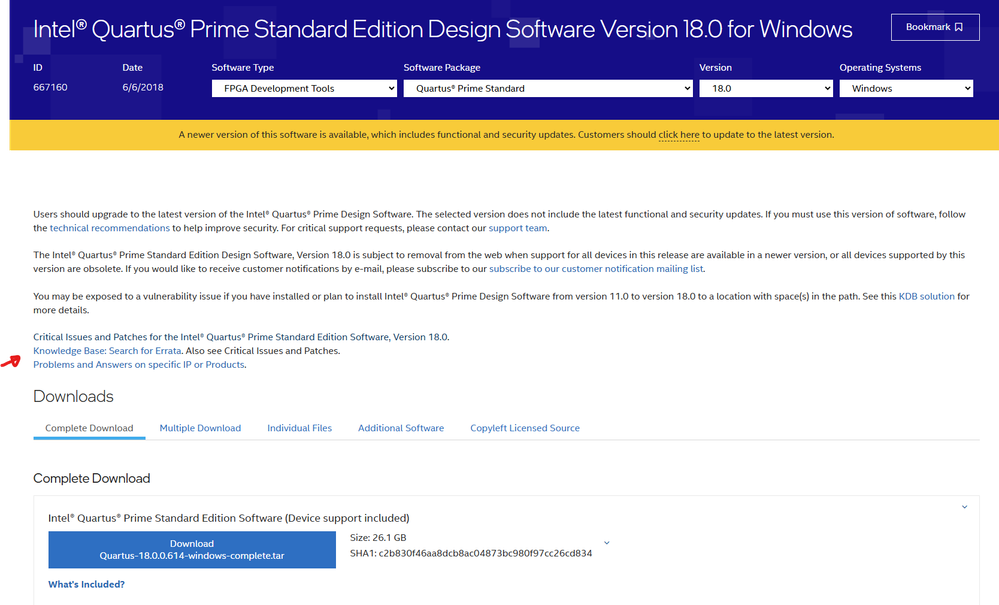Follow the 'click here' update link
Image resolution: width=999 pixels, height=605 pixels.
(679, 135)
